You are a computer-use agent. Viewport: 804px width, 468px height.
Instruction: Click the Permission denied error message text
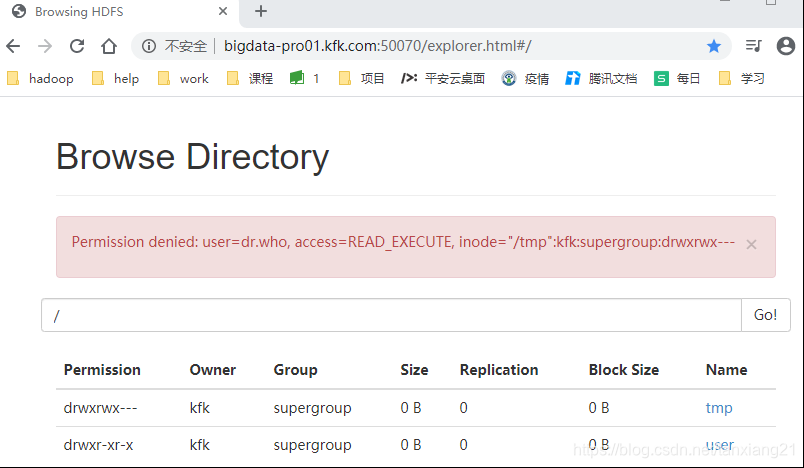[403, 242]
